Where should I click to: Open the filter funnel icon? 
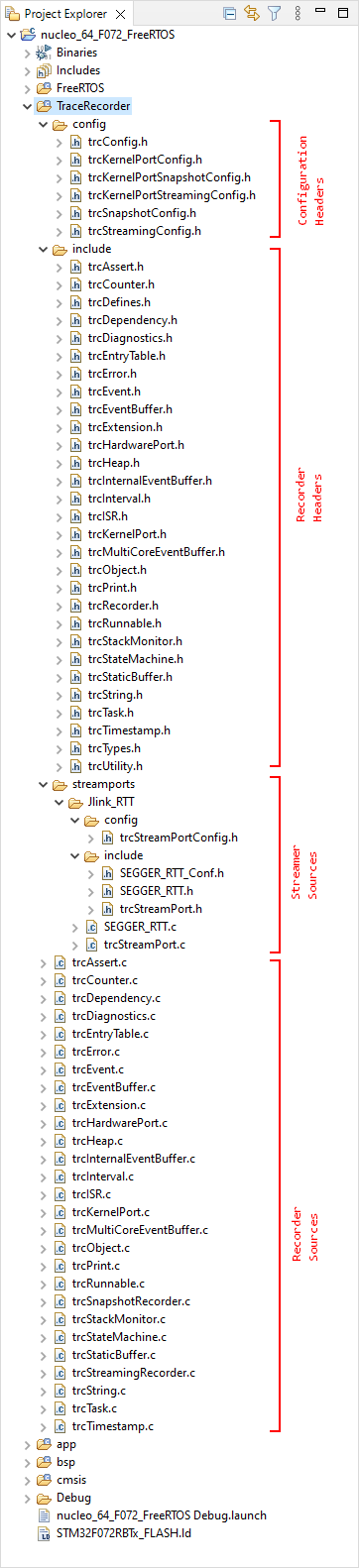tap(275, 13)
